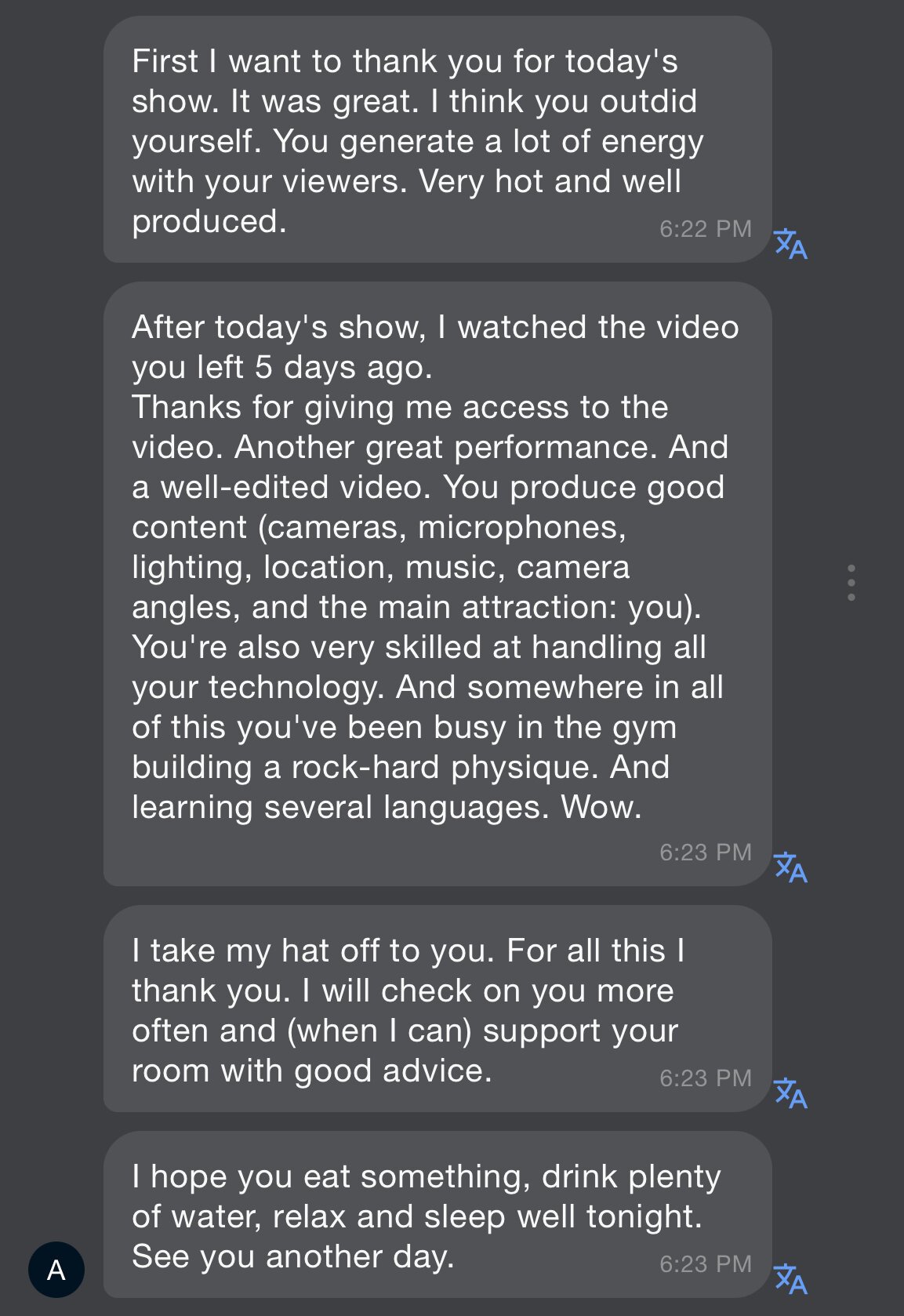Translate the "After today's show" long message
This screenshot has height=1316, width=904.
[x=790, y=868]
